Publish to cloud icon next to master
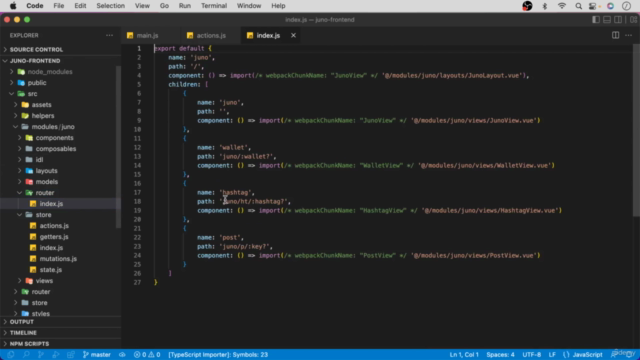Viewport: 640px width, 360px height. (x=122, y=355)
